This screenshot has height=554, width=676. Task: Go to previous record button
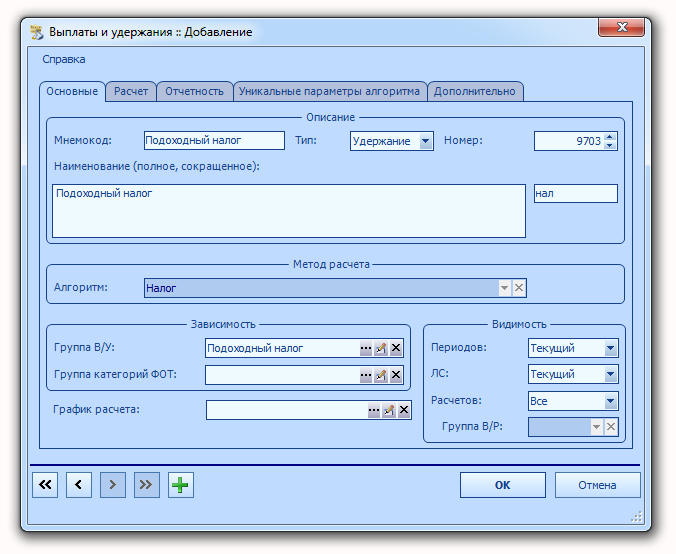(79, 485)
